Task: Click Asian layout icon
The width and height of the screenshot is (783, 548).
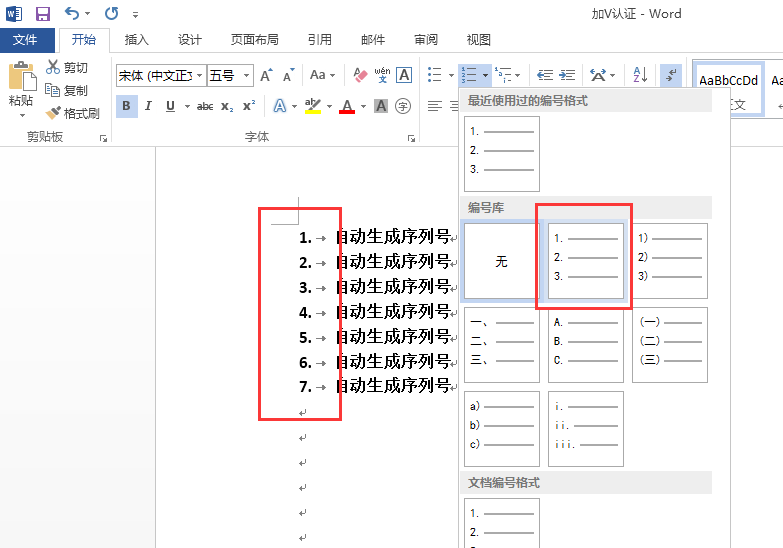Action: point(598,75)
